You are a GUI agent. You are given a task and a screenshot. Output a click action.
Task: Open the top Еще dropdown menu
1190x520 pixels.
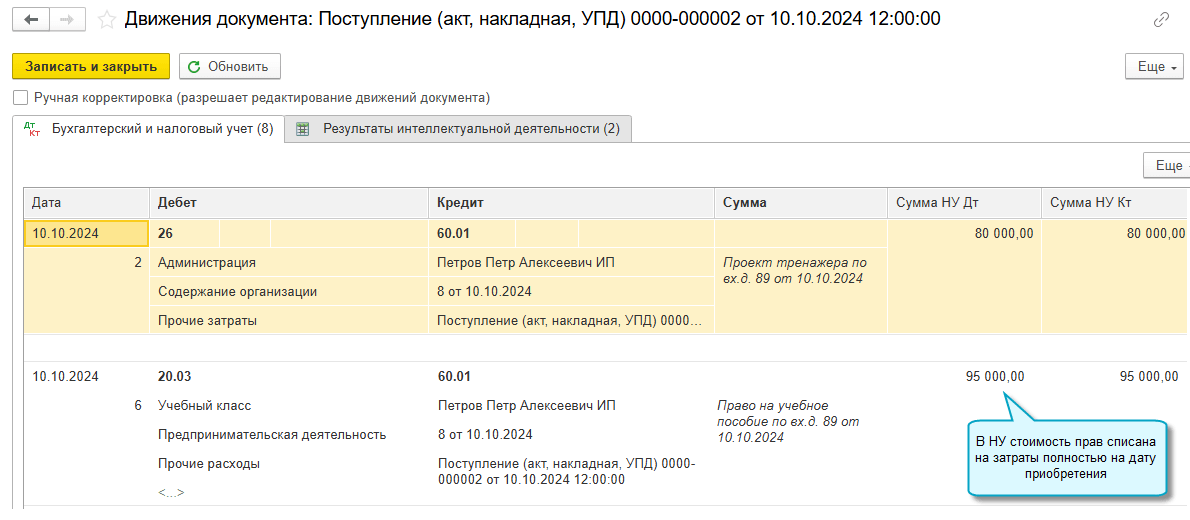click(1154, 67)
